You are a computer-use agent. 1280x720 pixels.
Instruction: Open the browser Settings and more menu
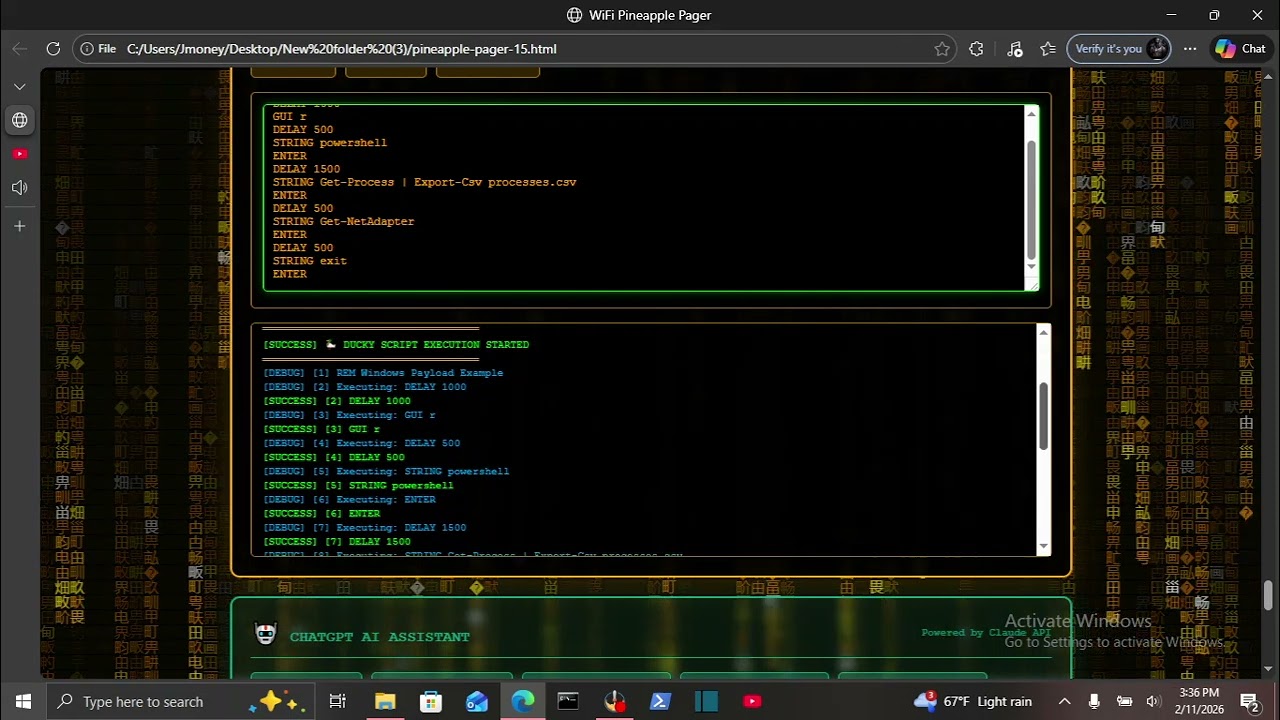pos(1190,48)
